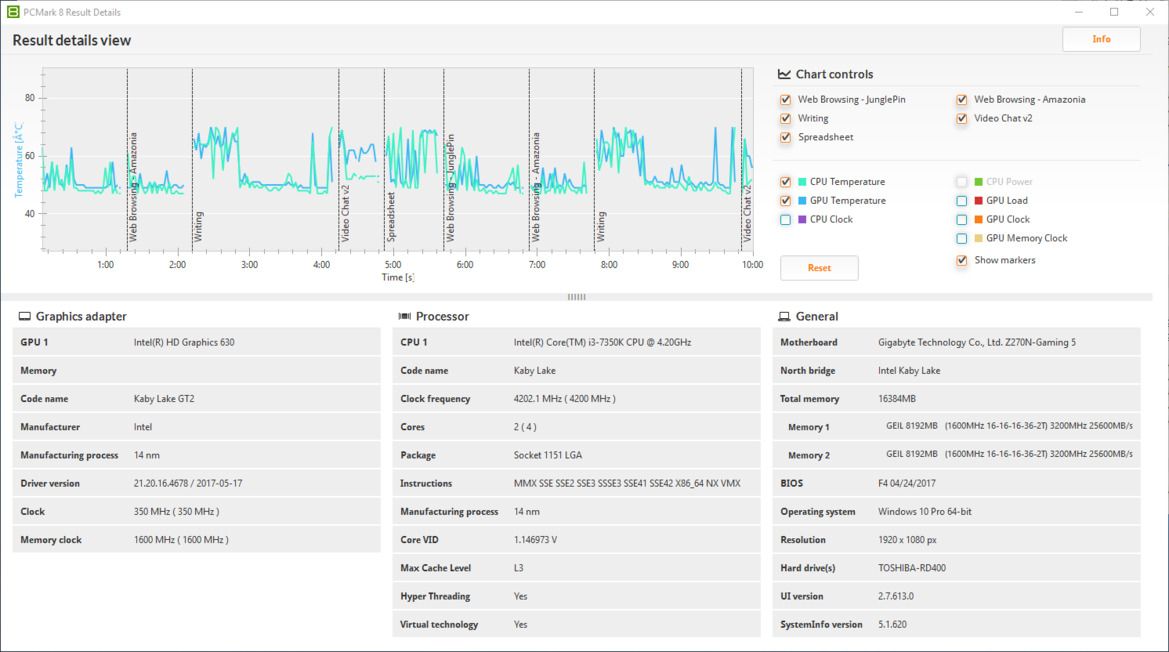Click the red GPU Load color swatch
The image size is (1169, 652).
pos(979,200)
